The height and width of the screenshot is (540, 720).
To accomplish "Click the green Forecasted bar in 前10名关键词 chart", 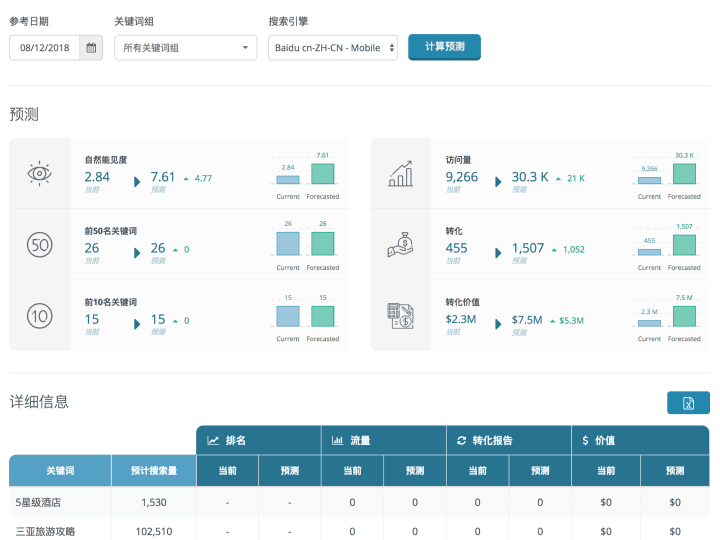I will (x=323, y=316).
